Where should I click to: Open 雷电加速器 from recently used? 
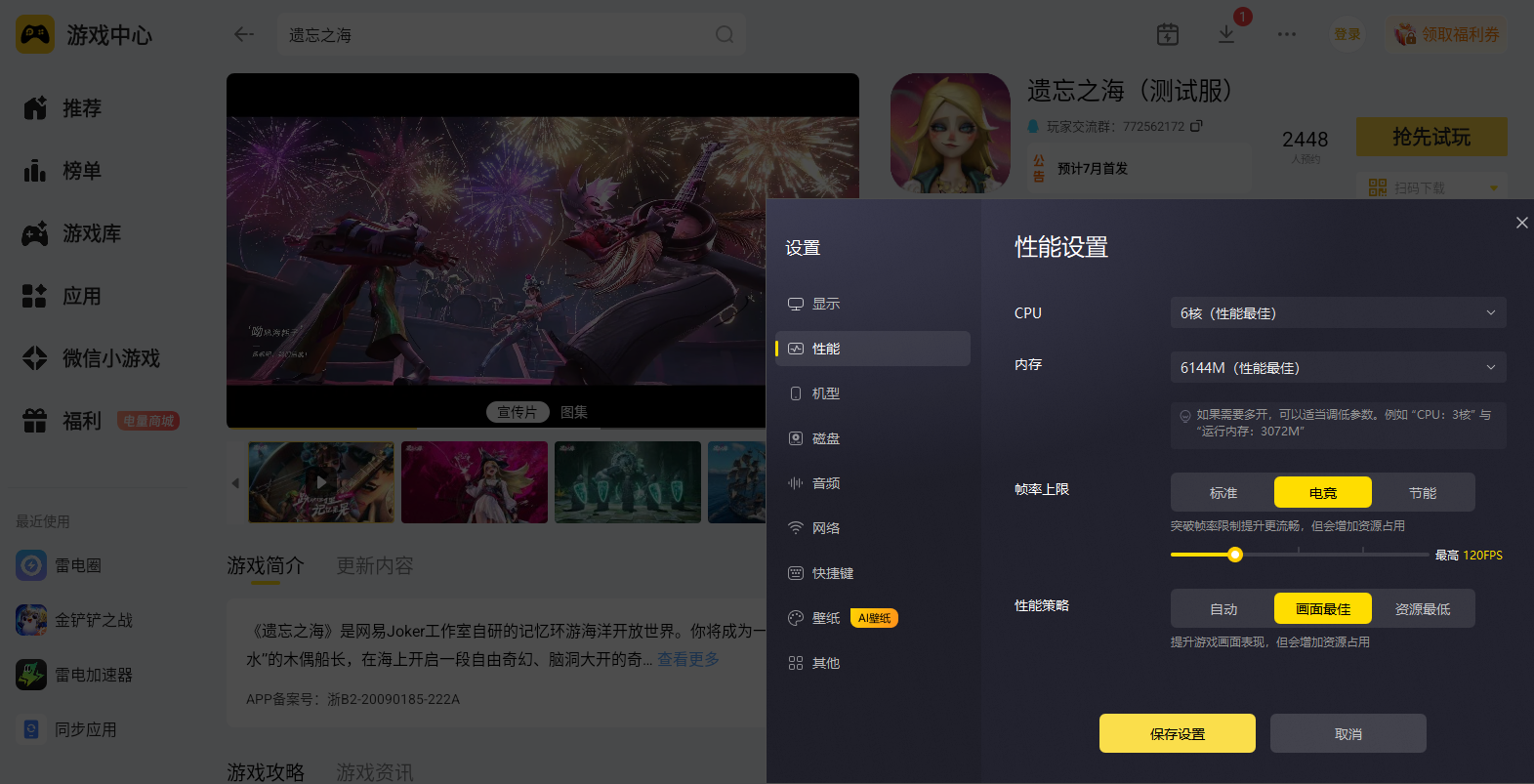[x=74, y=675]
